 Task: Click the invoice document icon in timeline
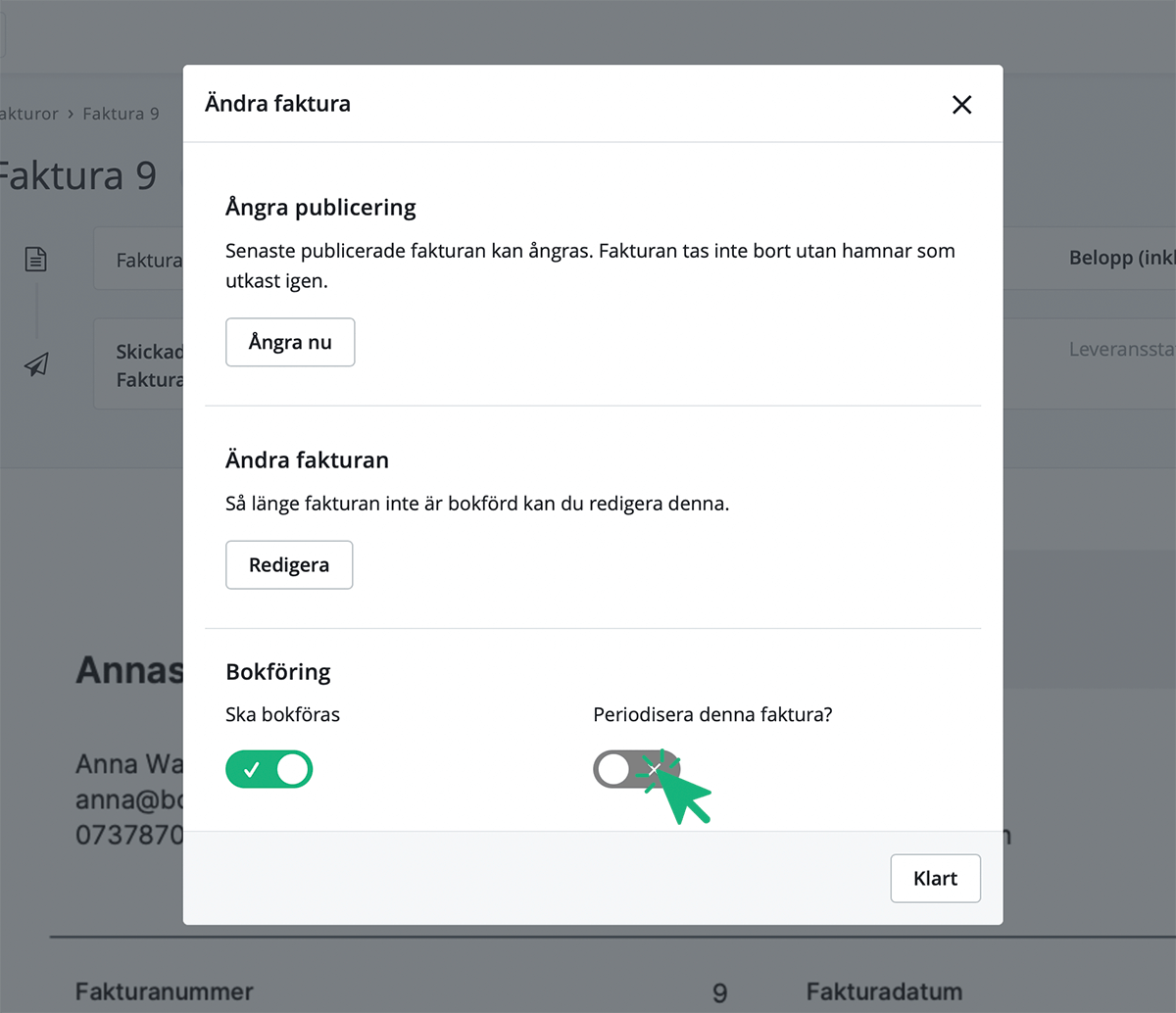point(36,259)
